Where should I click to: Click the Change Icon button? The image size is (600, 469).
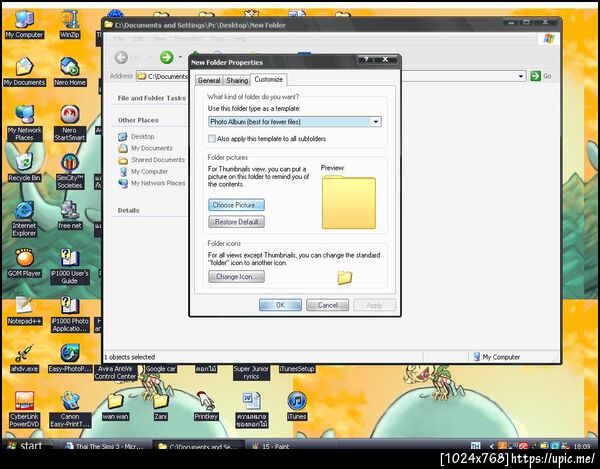coord(236,277)
